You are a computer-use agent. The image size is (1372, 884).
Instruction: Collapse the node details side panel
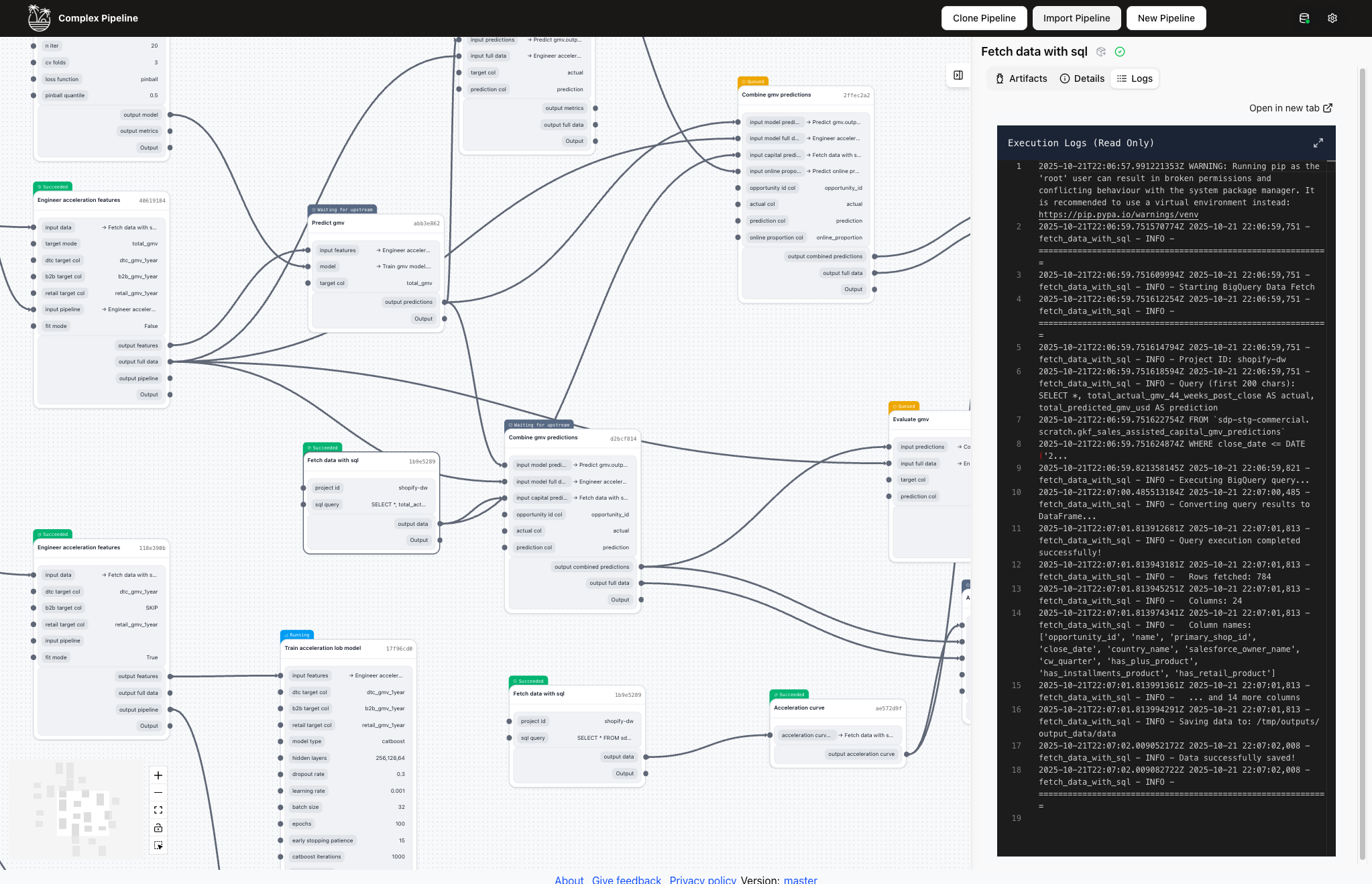click(x=958, y=75)
